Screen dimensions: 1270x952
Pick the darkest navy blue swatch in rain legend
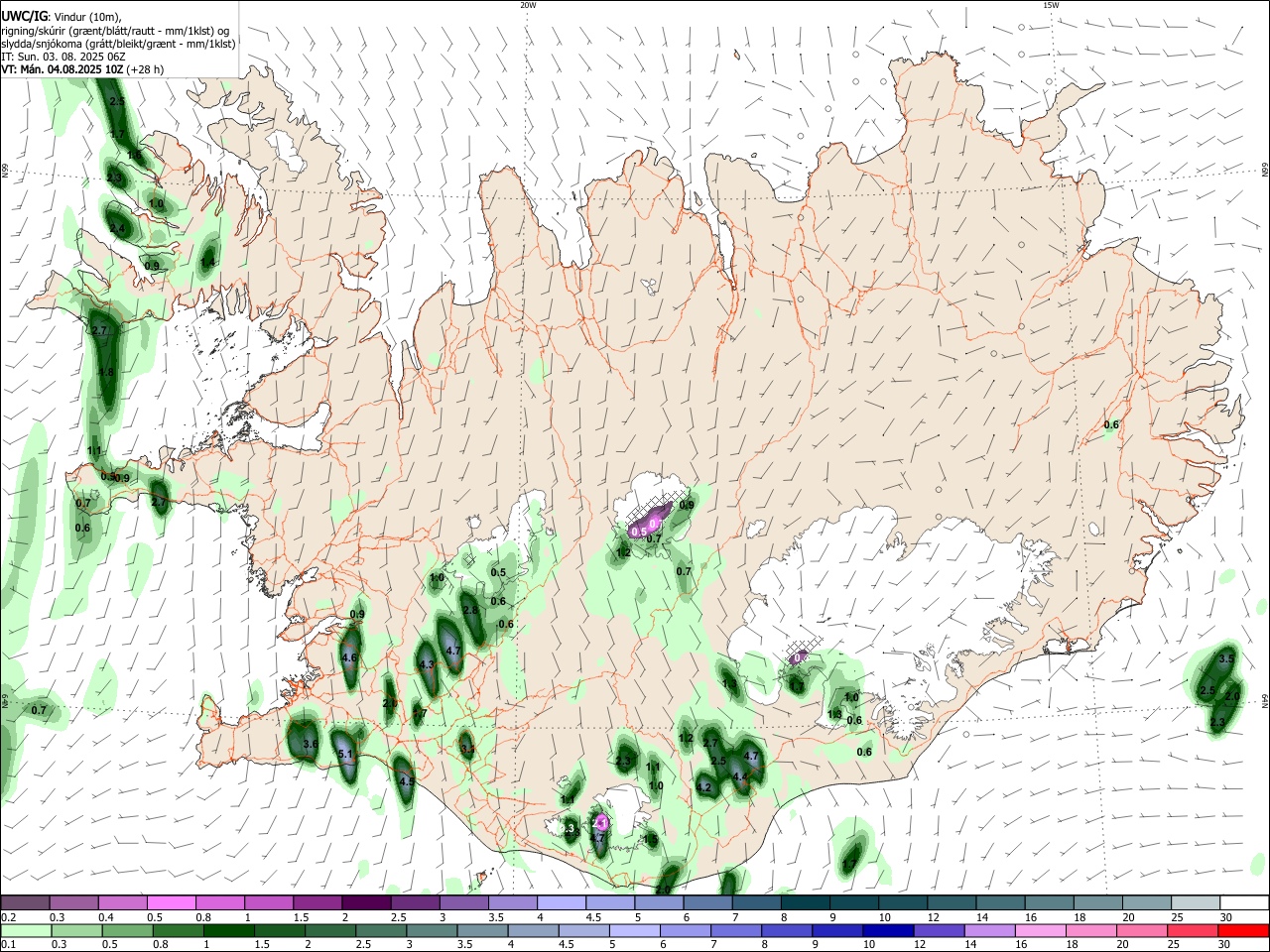point(888,930)
